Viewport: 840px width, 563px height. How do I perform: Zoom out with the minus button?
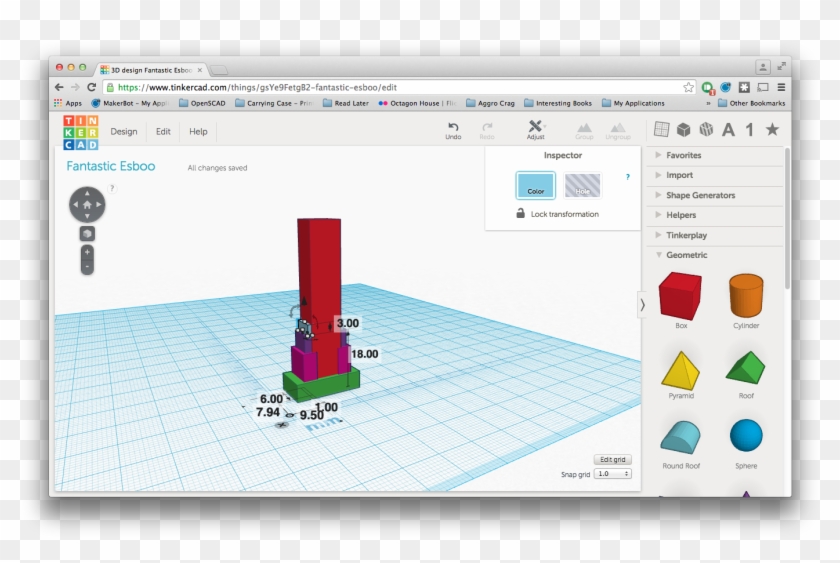tap(87, 267)
